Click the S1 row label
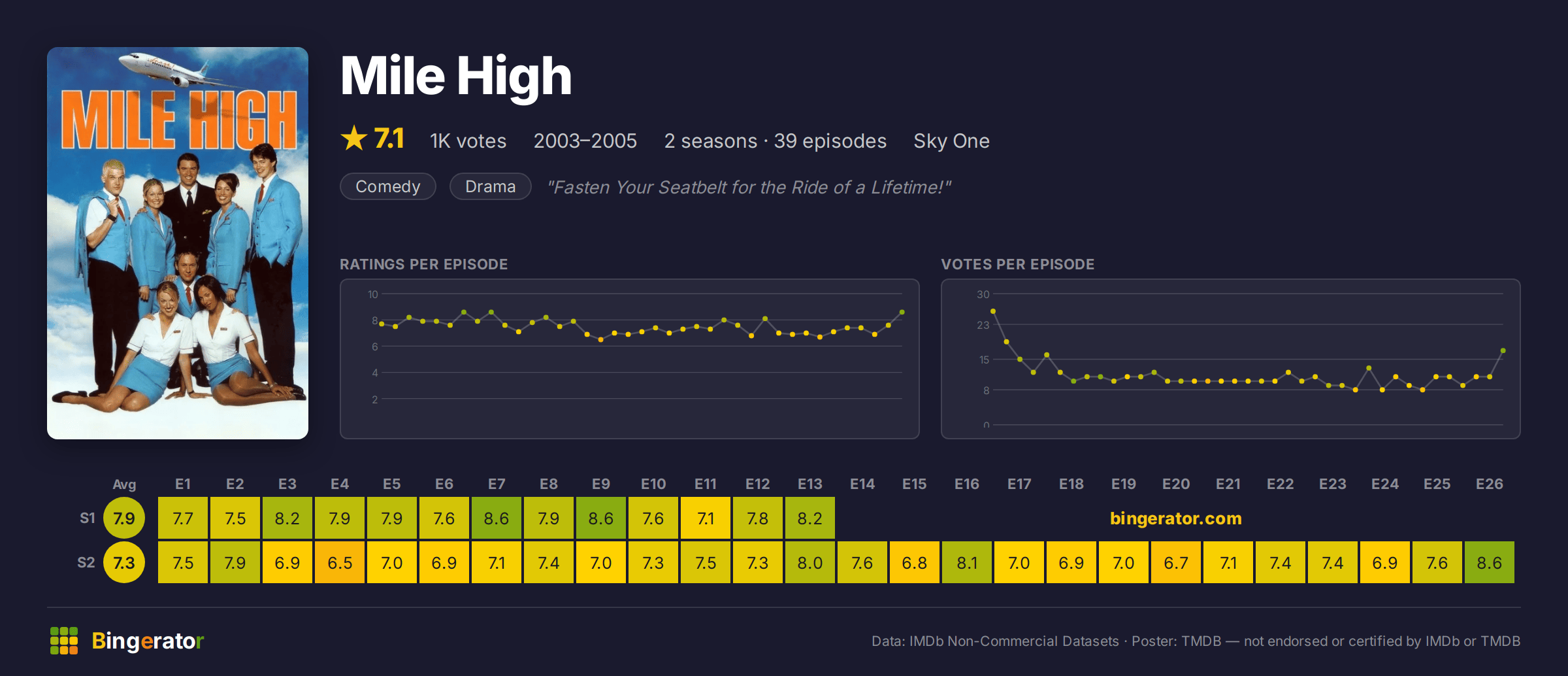Viewport: 1568px width, 676px height. tap(88, 518)
